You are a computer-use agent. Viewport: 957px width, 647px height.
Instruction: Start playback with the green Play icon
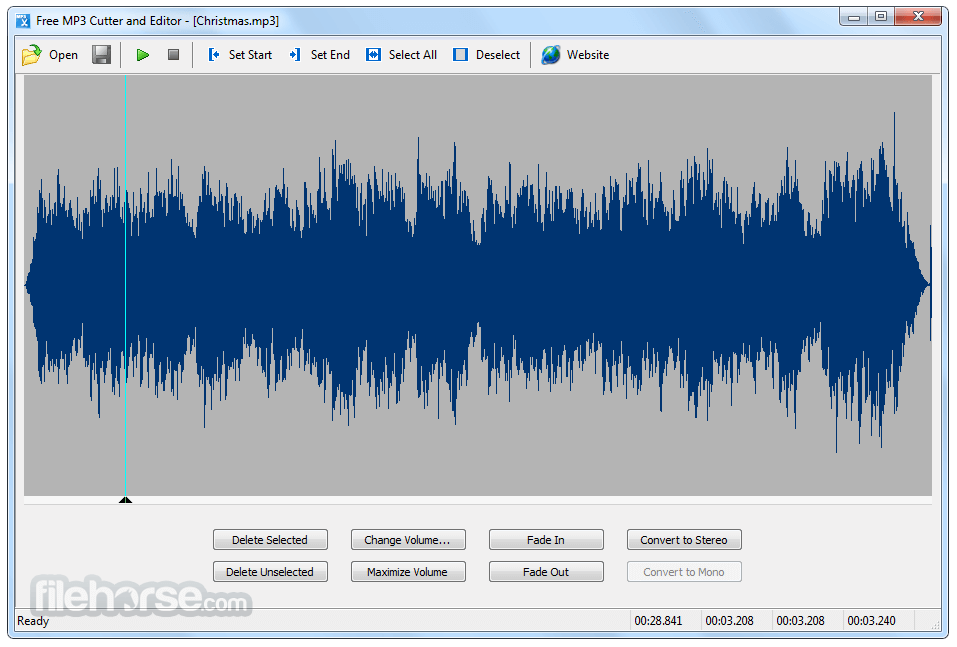pos(143,55)
